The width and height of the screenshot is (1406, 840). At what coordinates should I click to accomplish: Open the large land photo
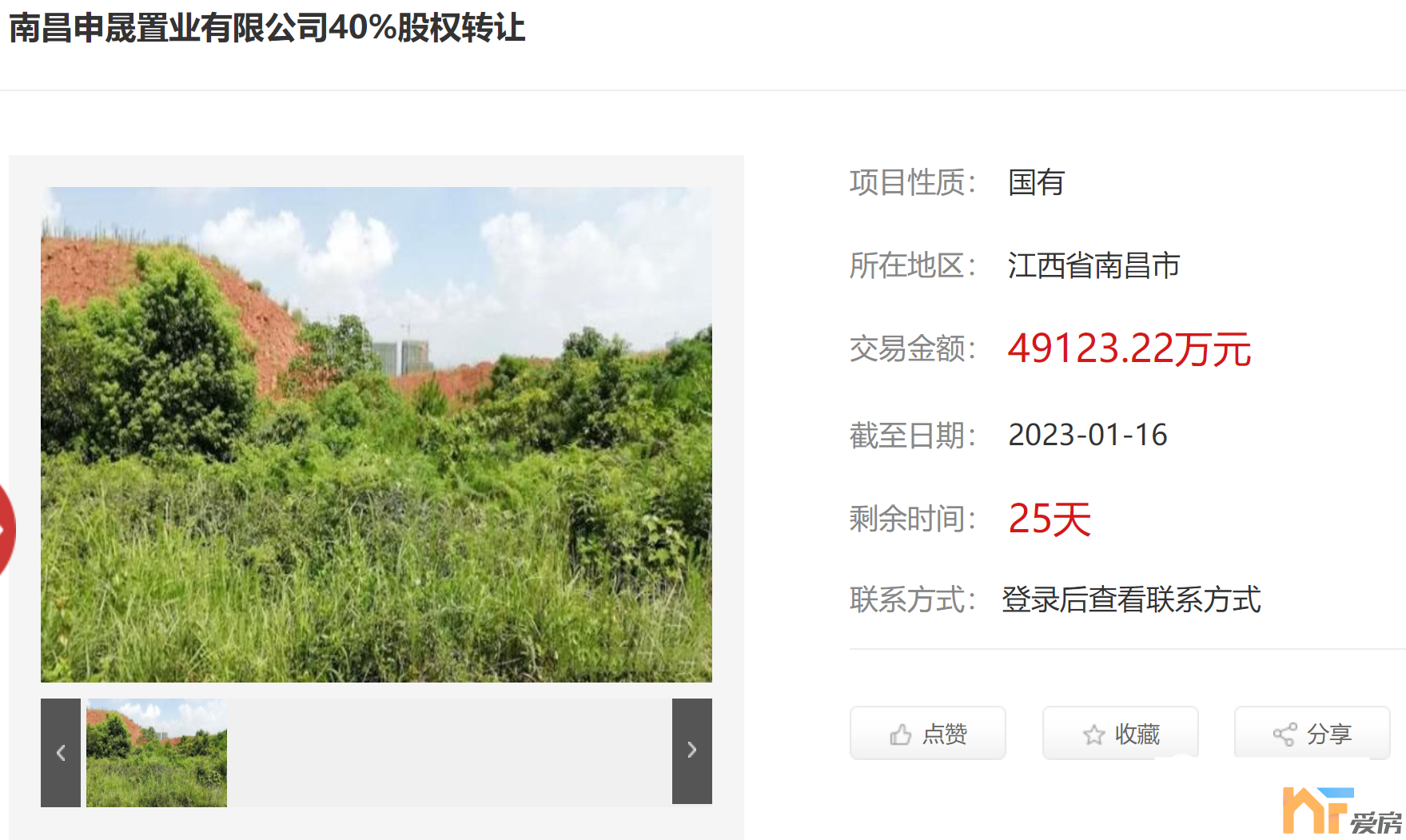click(376, 434)
